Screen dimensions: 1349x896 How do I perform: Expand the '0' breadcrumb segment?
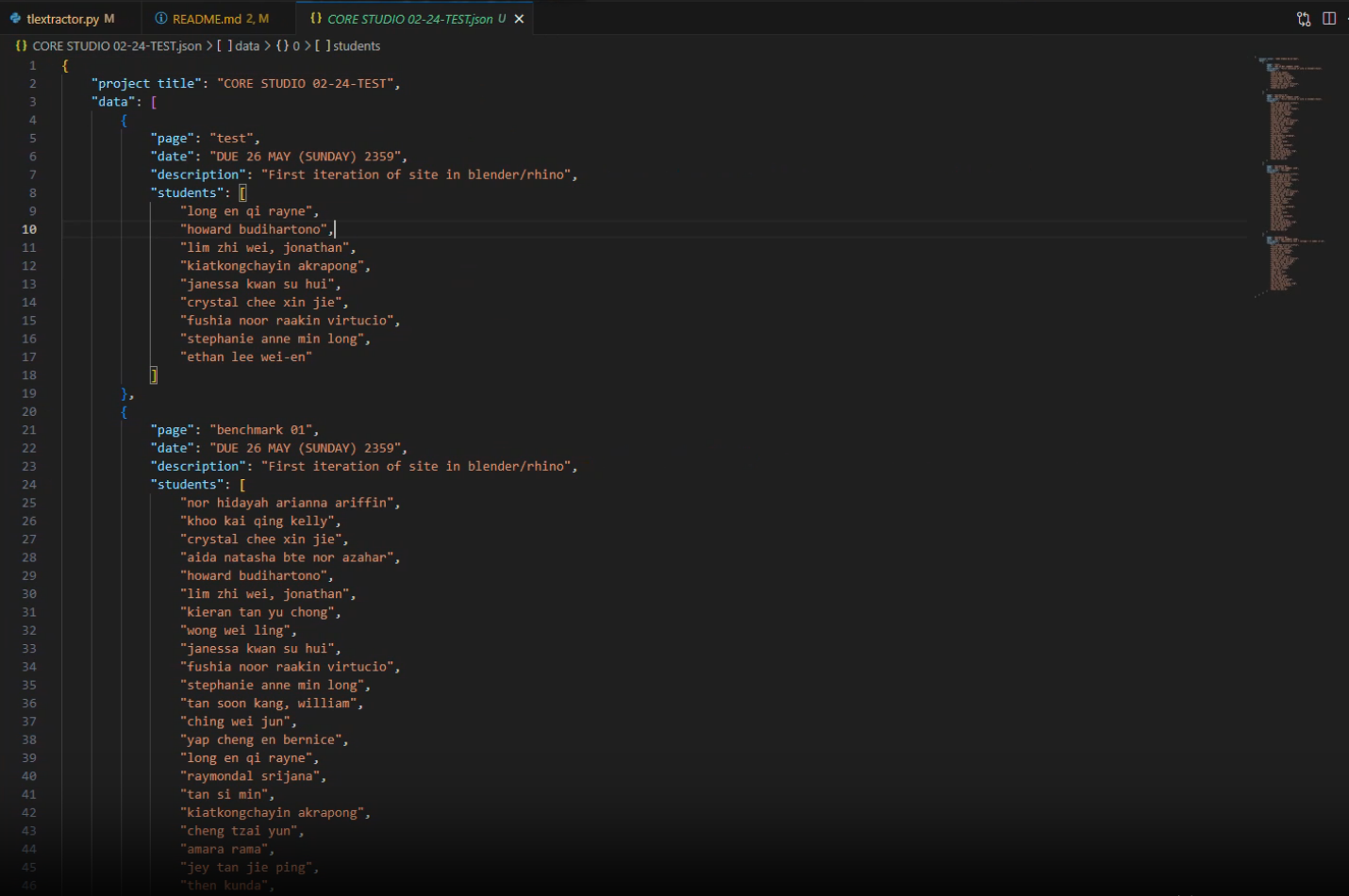pyautogui.click(x=295, y=46)
